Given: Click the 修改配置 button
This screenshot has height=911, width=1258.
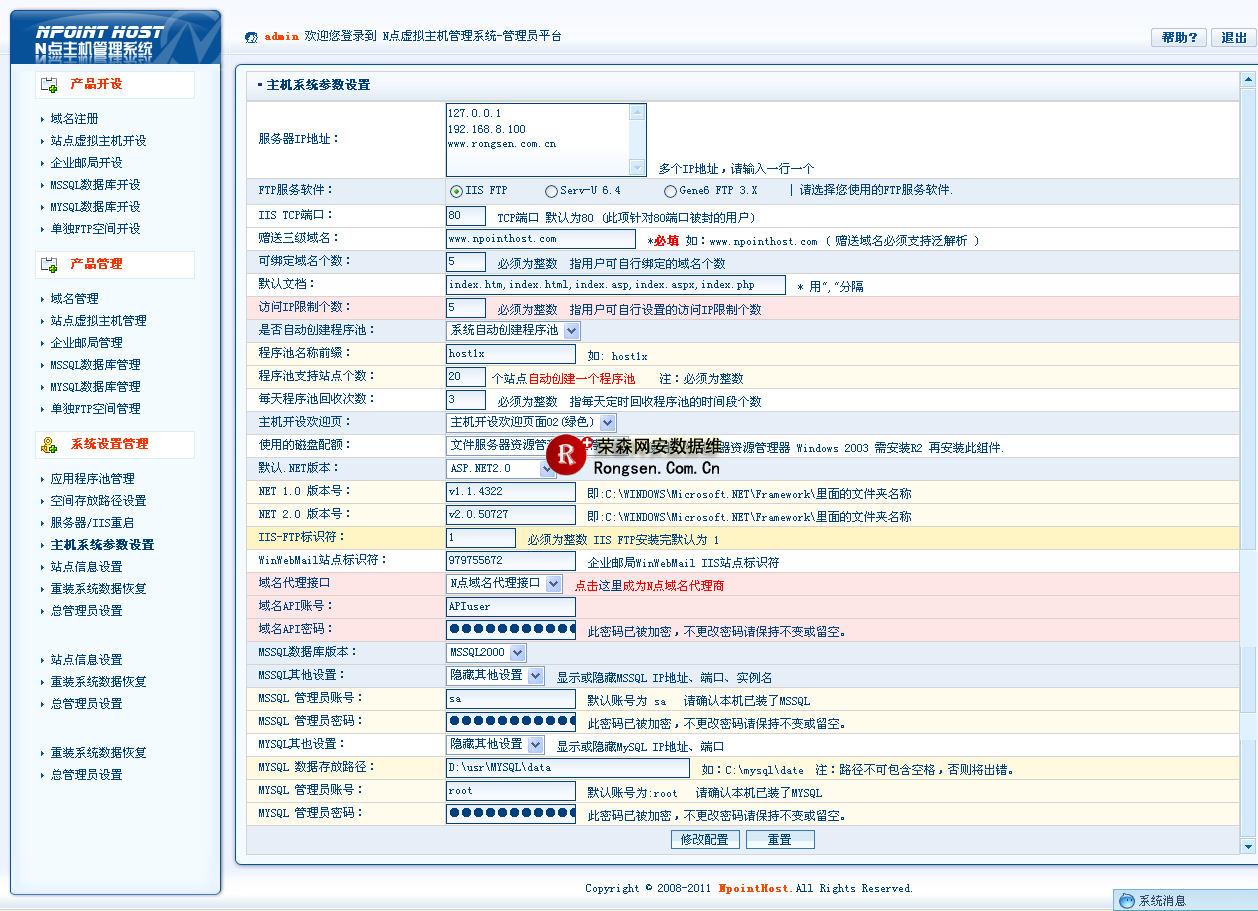Looking at the screenshot, I should click(x=705, y=840).
